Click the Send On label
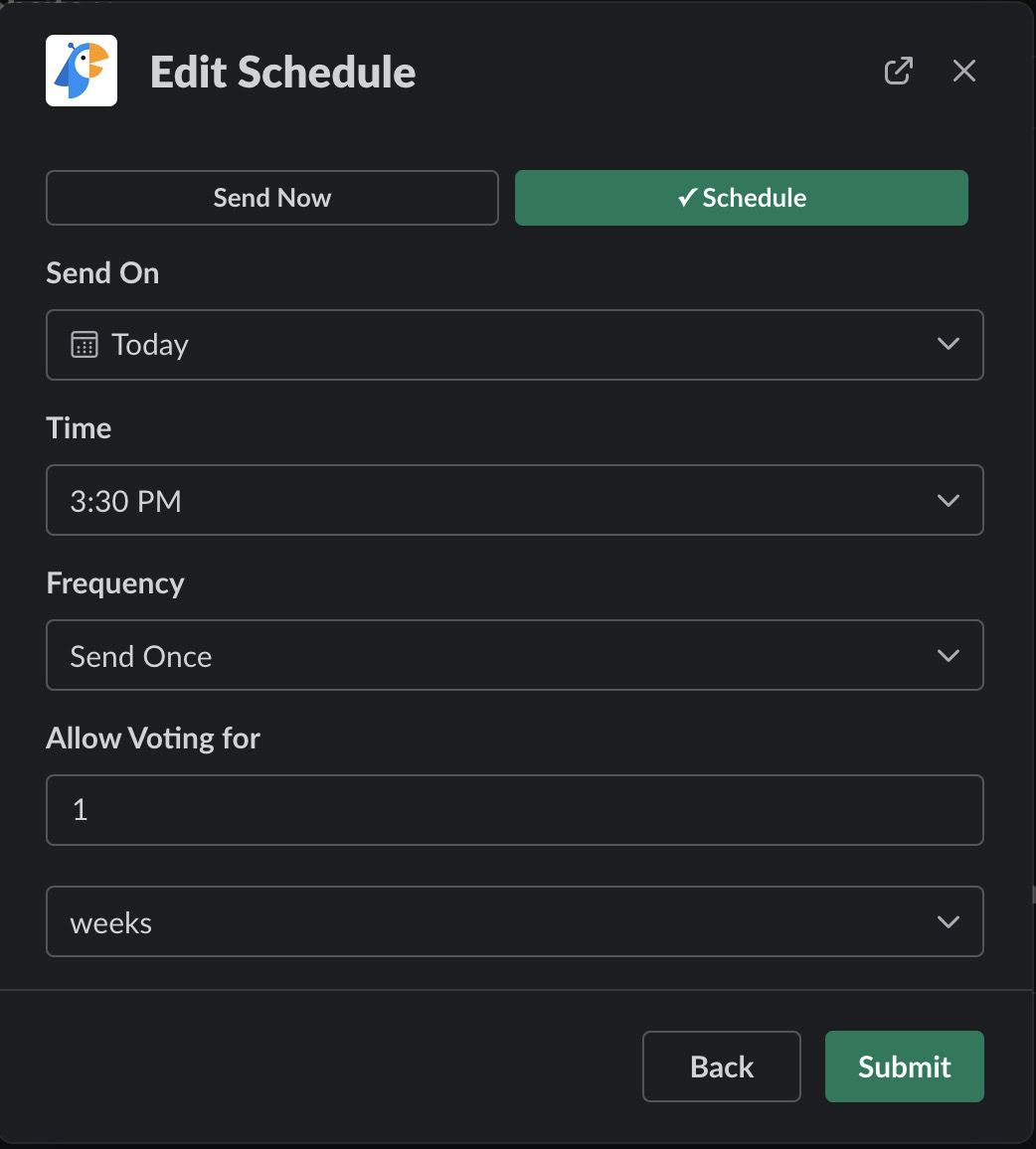 [x=102, y=273]
